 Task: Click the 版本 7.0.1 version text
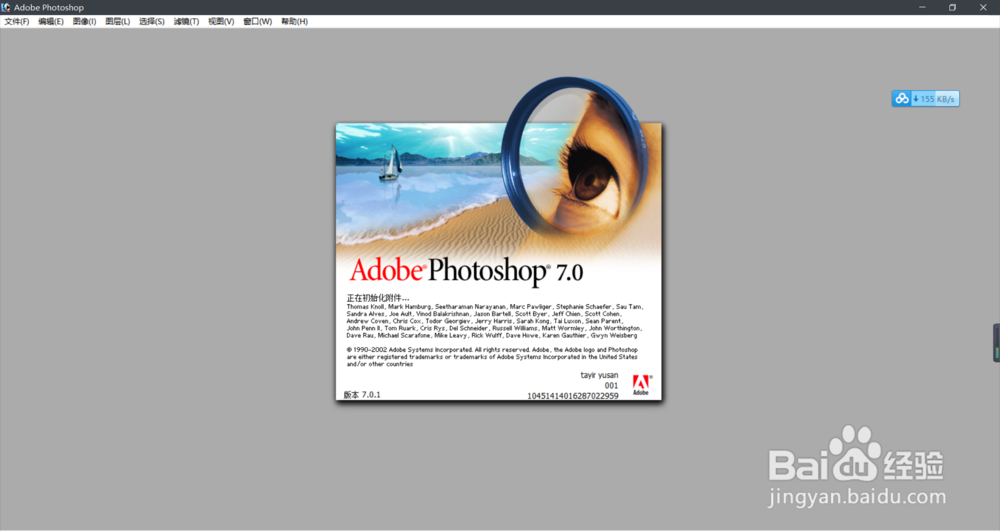(362, 395)
